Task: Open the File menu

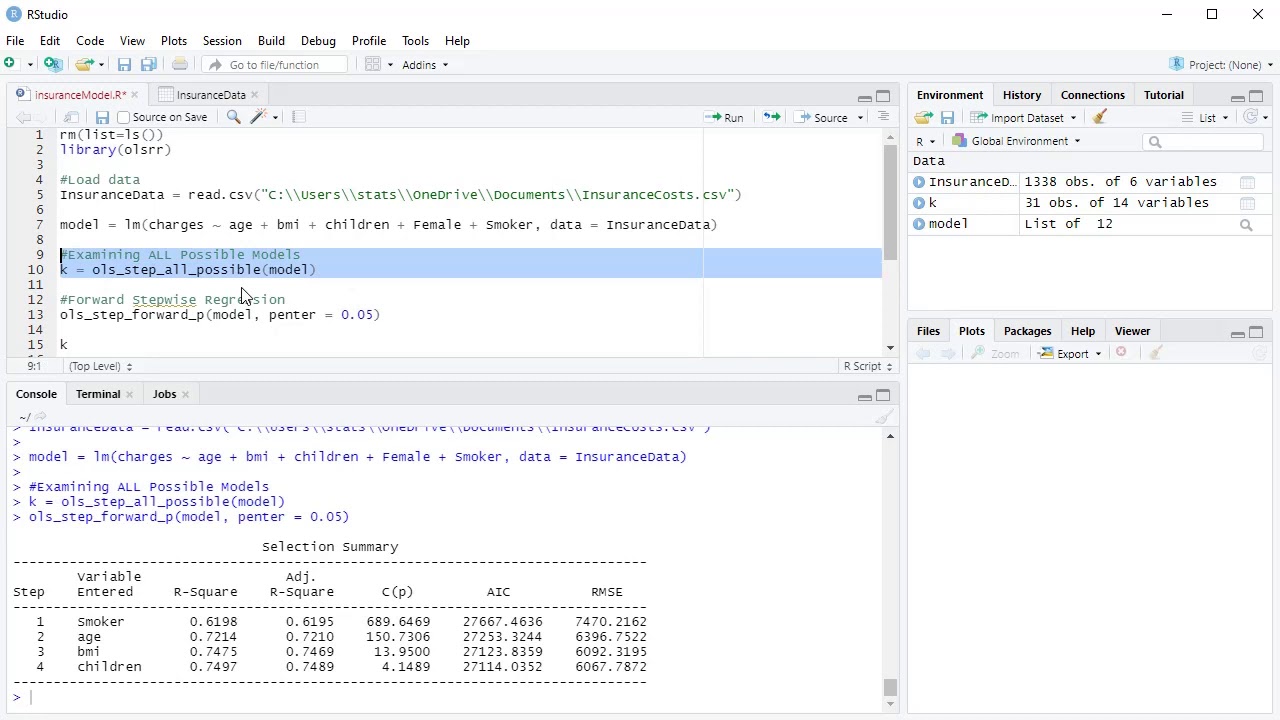Action: (x=15, y=41)
